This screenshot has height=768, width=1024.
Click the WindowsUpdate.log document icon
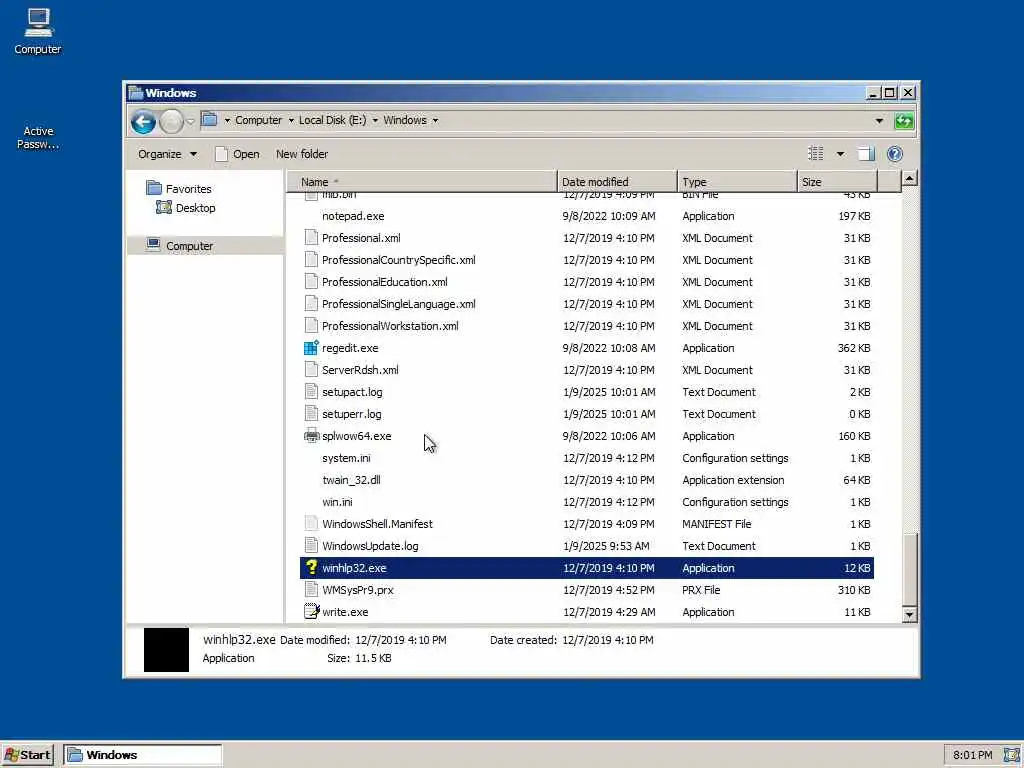coord(312,546)
